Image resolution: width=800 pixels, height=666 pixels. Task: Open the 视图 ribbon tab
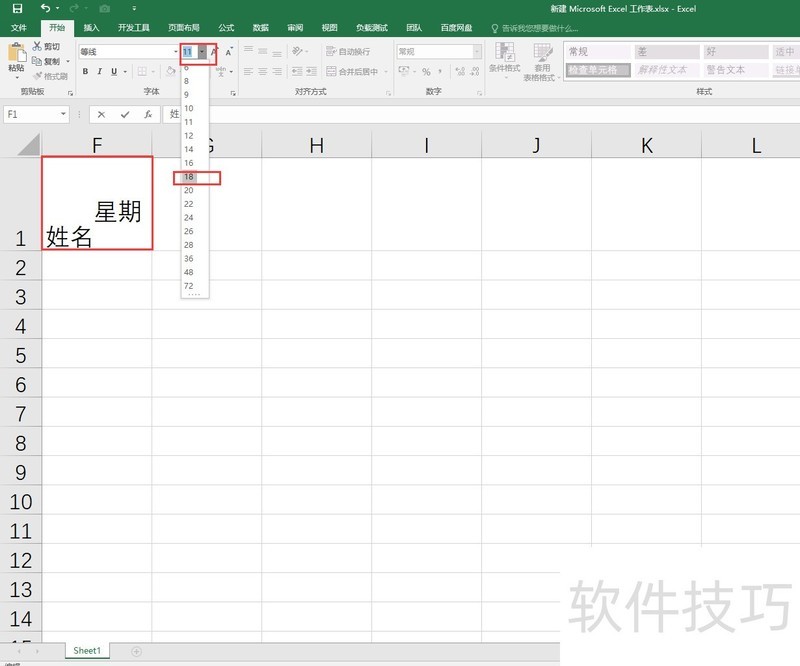click(x=330, y=28)
